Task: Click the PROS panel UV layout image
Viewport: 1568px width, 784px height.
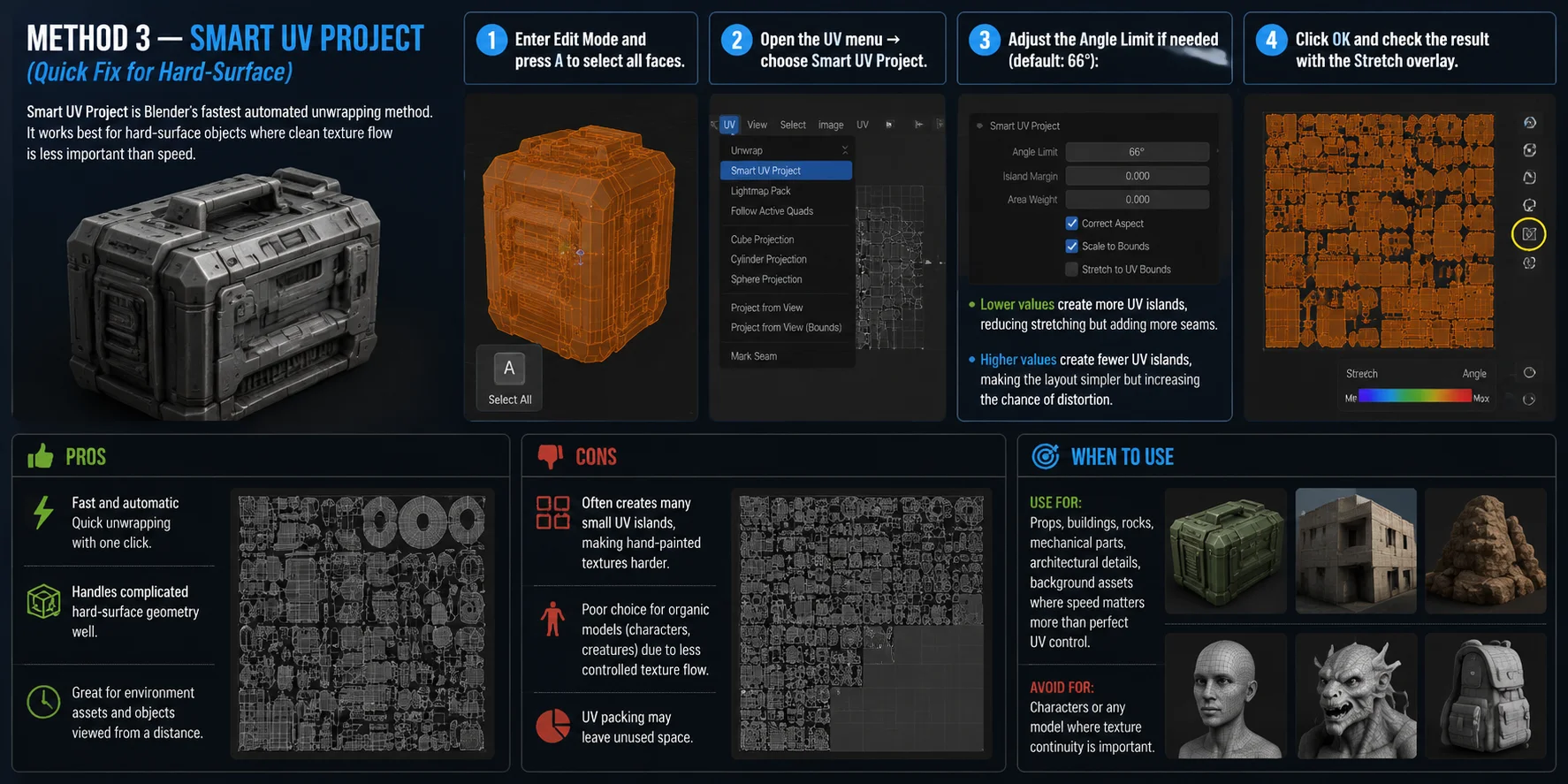Action: point(362,624)
